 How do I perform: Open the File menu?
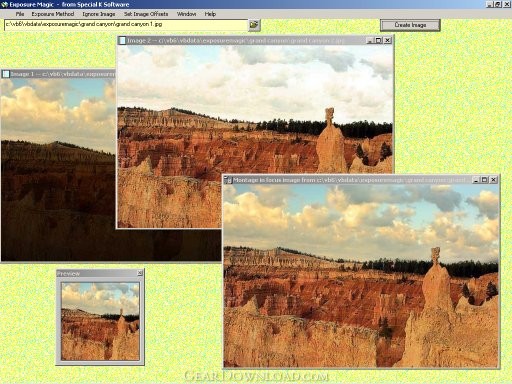(x=20, y=14)
